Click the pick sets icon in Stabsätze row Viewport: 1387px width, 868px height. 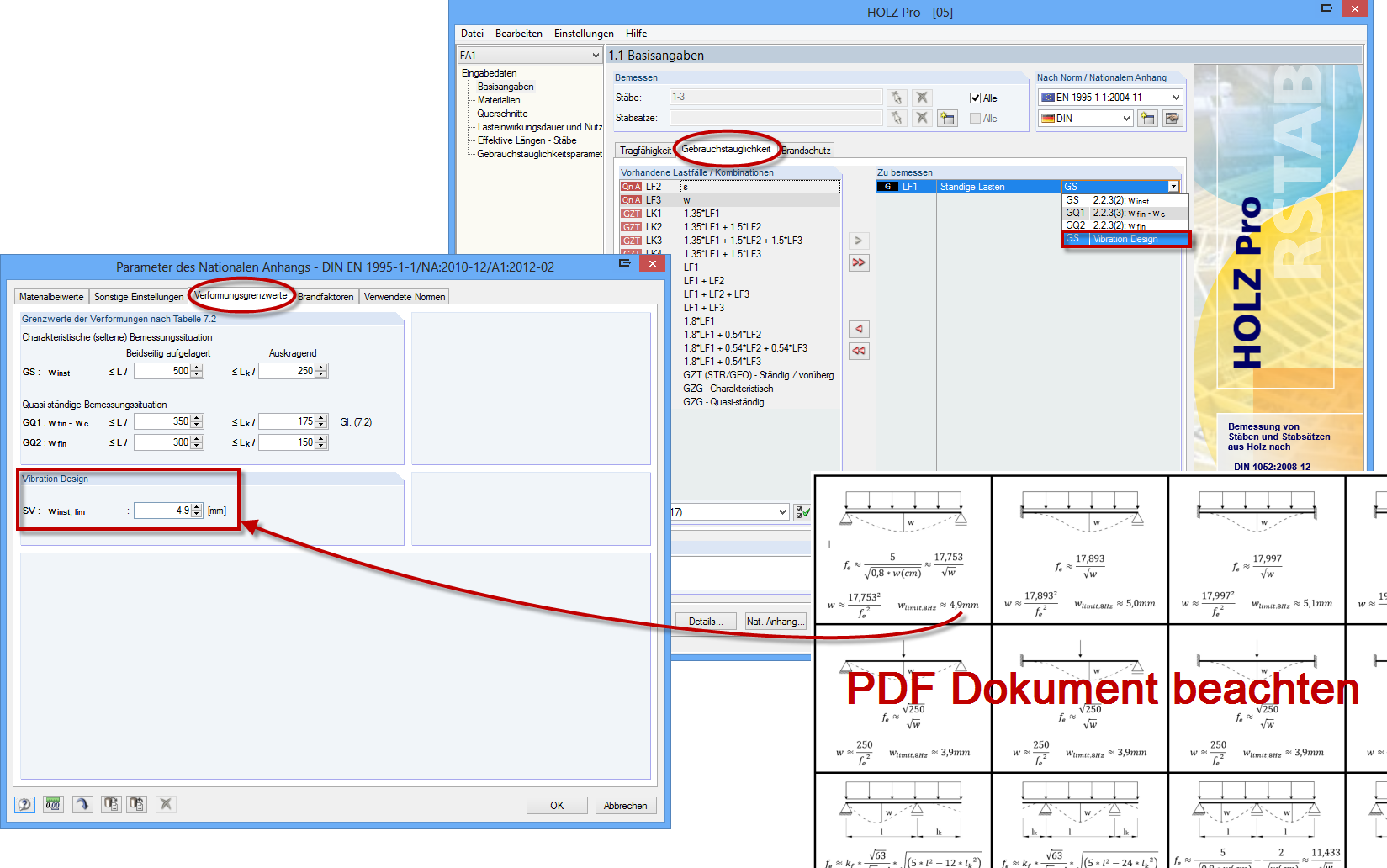[897, 118]
